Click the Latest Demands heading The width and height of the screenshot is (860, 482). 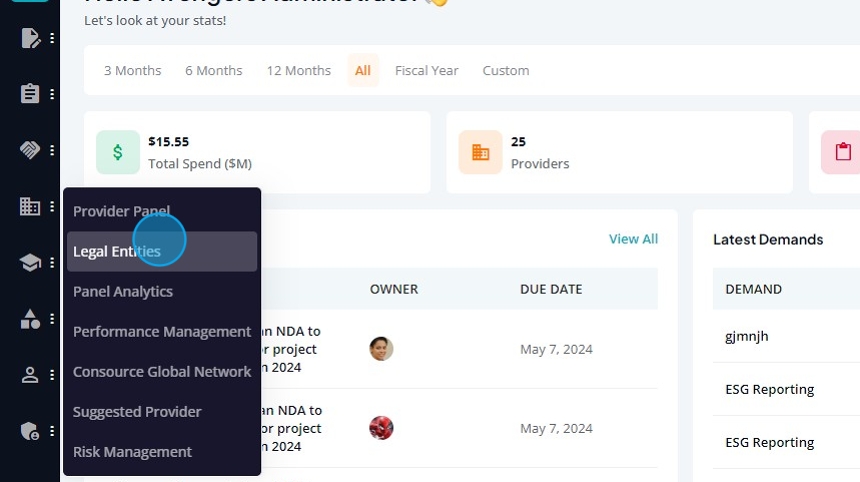click(x=768, y=240)
